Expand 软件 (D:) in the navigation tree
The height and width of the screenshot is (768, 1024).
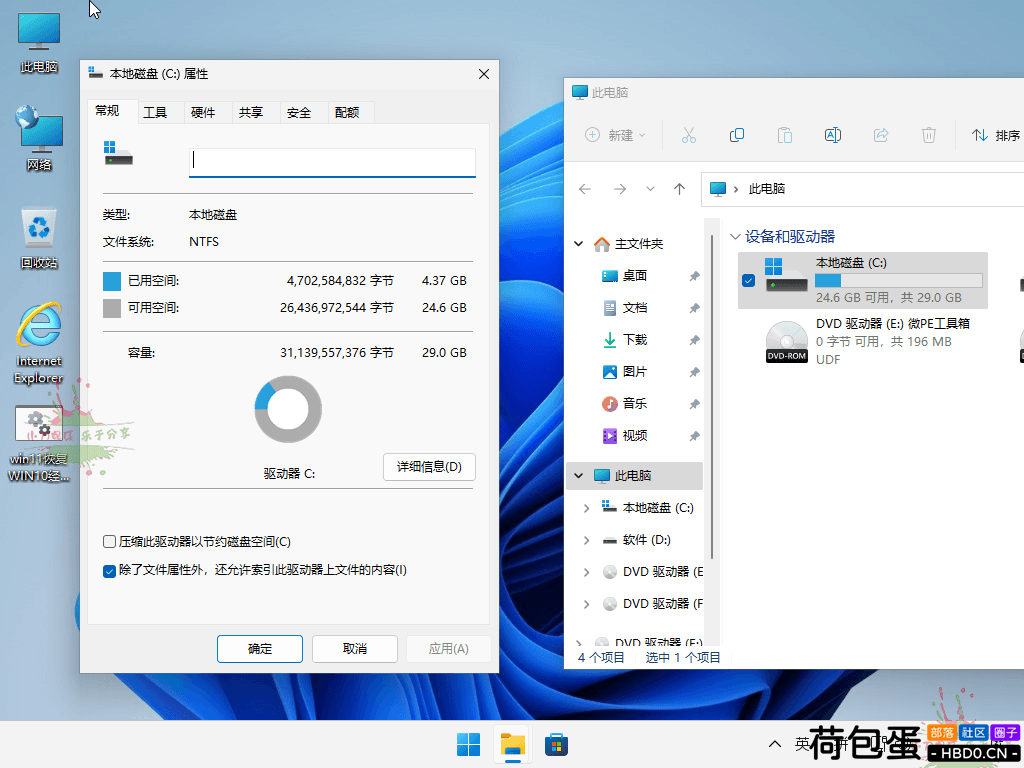click(586, 539)
